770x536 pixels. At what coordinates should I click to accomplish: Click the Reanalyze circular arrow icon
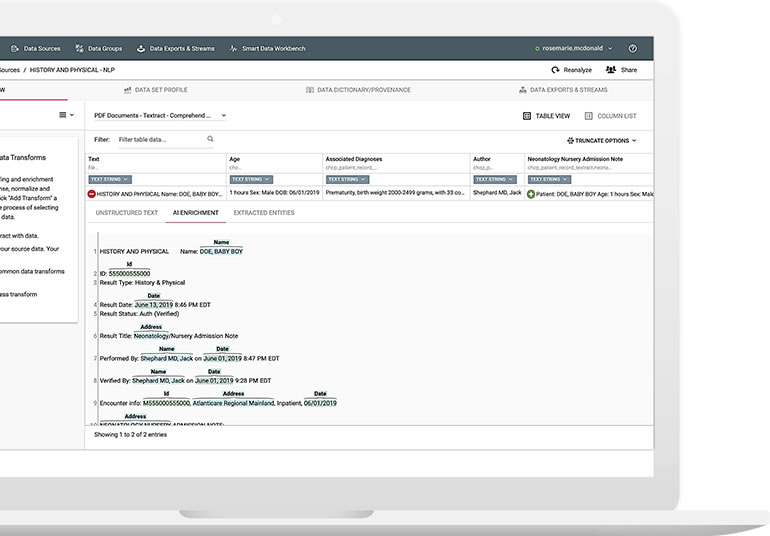click(555, 70)
